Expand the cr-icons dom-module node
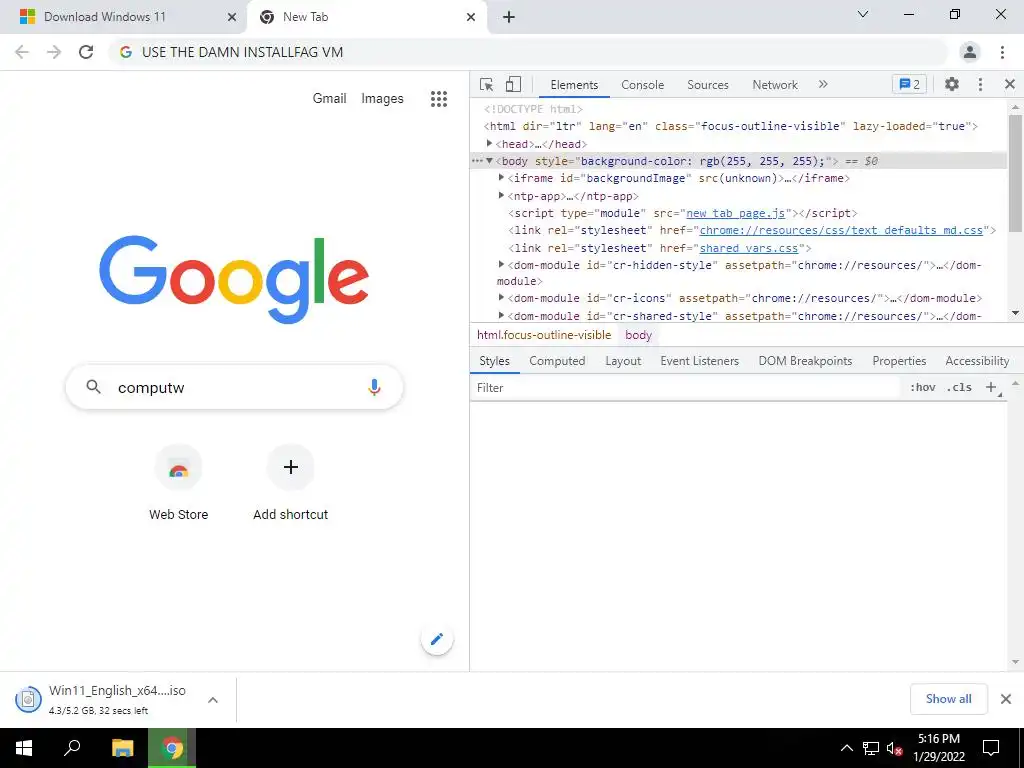Viewport: 1024px width, 768px height. pos(501,297)
